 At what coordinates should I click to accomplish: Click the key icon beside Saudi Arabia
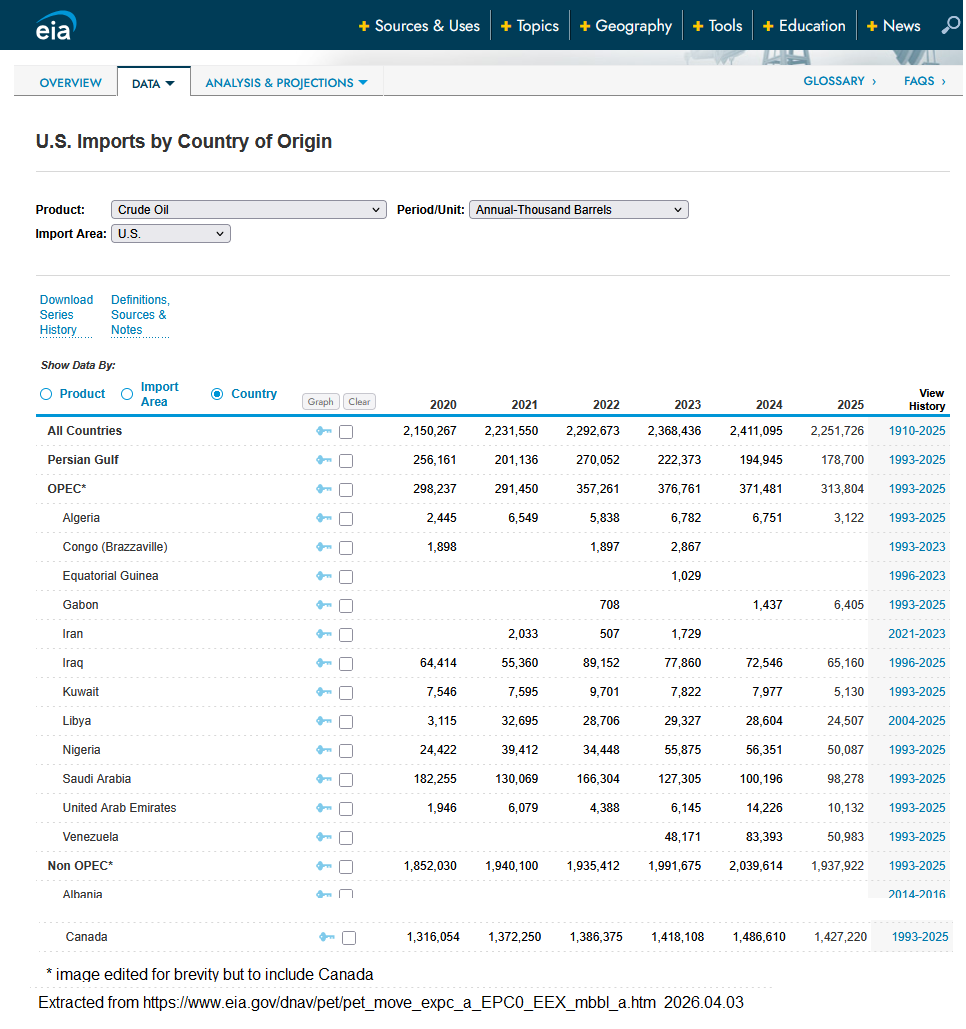tap(323, 779)
